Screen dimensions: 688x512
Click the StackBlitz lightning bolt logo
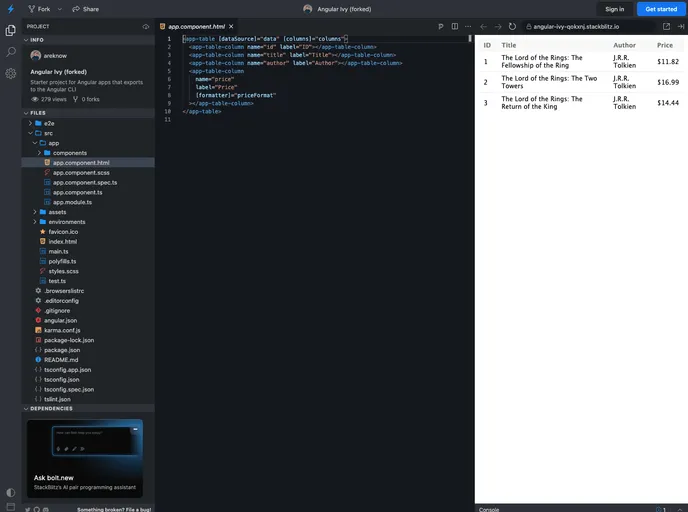(x=9, y=8)
